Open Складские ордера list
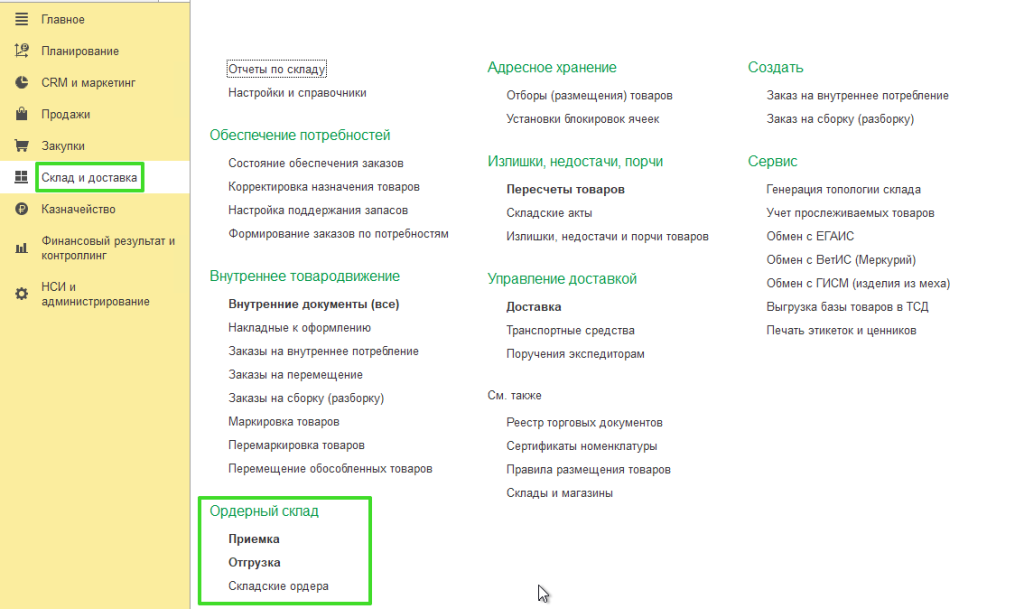This screenshot has height=609, width=1024. pos(278,586)
